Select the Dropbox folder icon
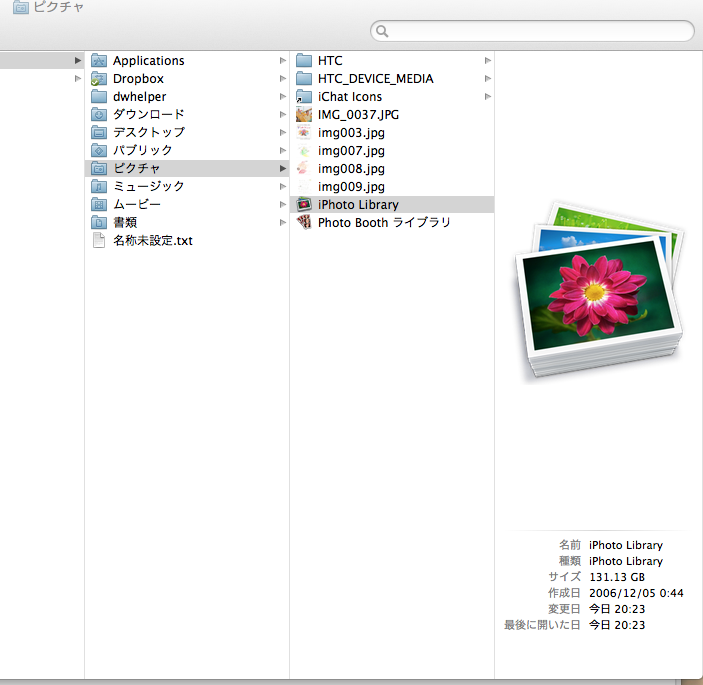This screenshot has height=685, width=703. coord(99,78)
